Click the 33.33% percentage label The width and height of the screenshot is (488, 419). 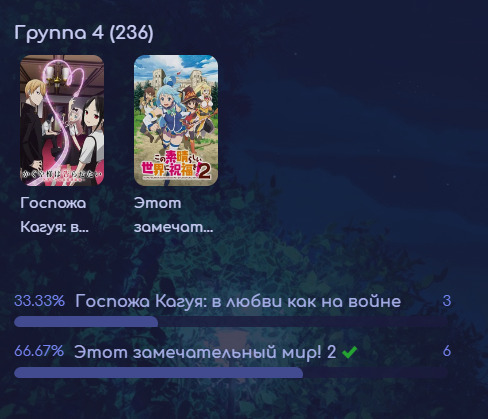coord(40,301)
